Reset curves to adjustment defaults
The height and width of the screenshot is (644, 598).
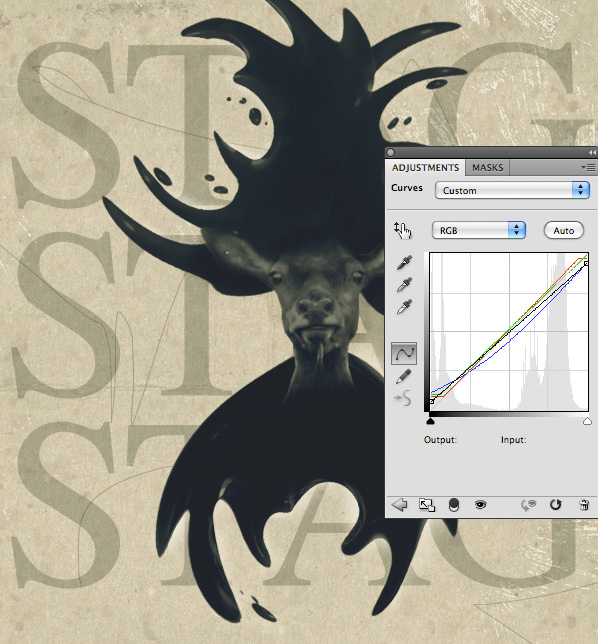click(x=555, y=504)
